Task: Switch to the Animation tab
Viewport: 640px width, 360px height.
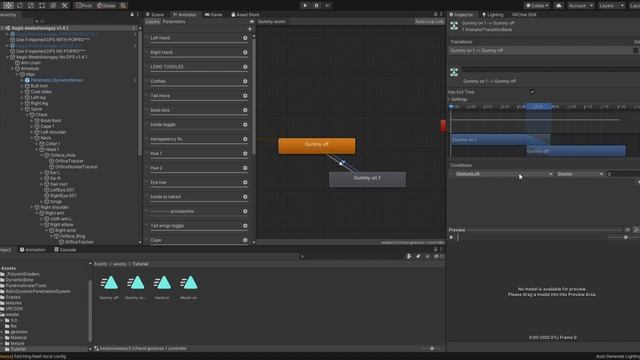Action: coord(33,250)
